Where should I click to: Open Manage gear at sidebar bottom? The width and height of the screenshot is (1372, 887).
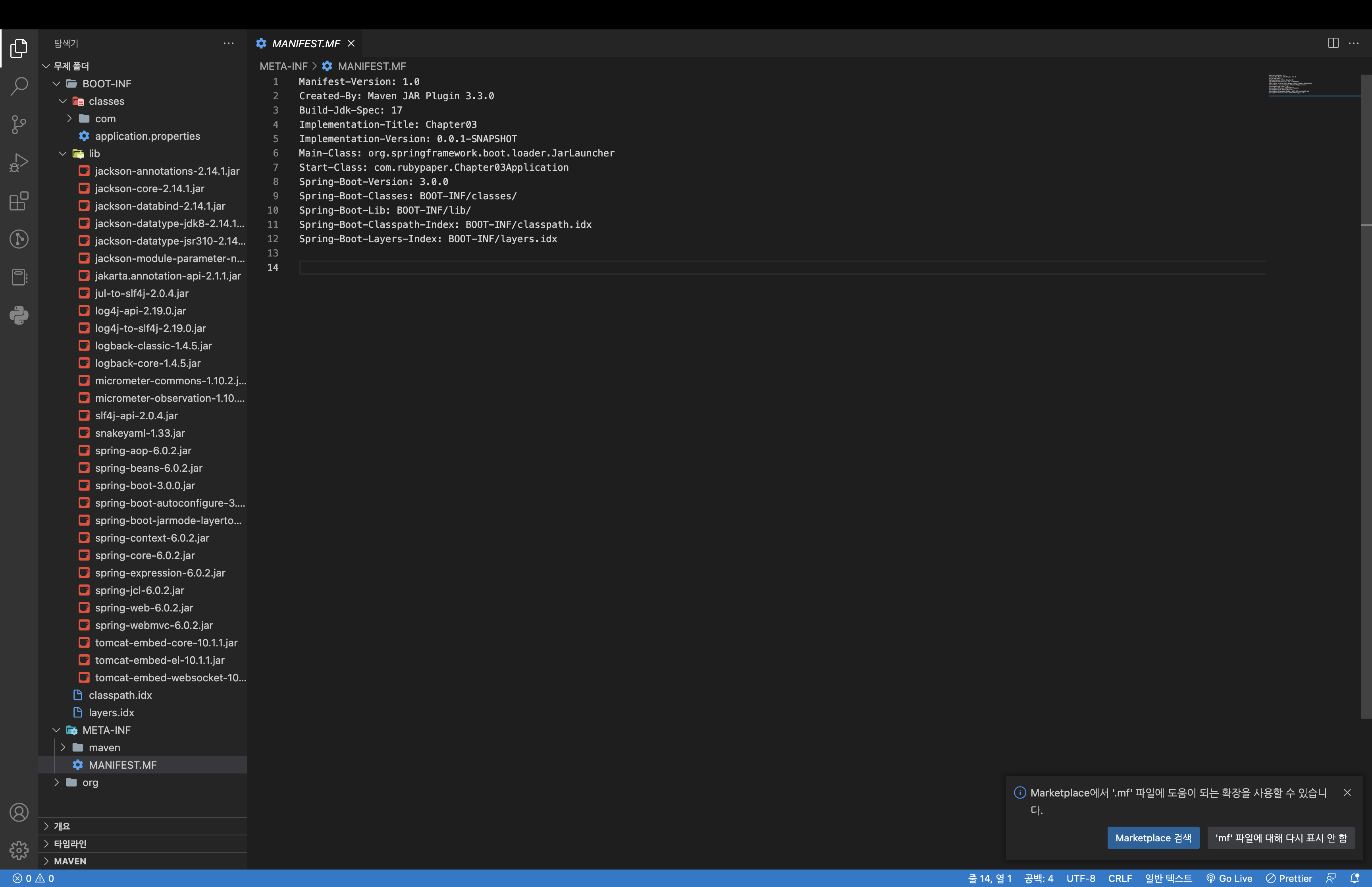[19, 850]
